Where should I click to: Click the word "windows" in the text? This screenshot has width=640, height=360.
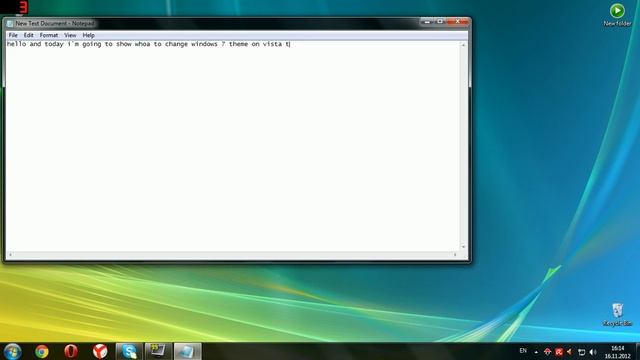click(x=204, y=44)
